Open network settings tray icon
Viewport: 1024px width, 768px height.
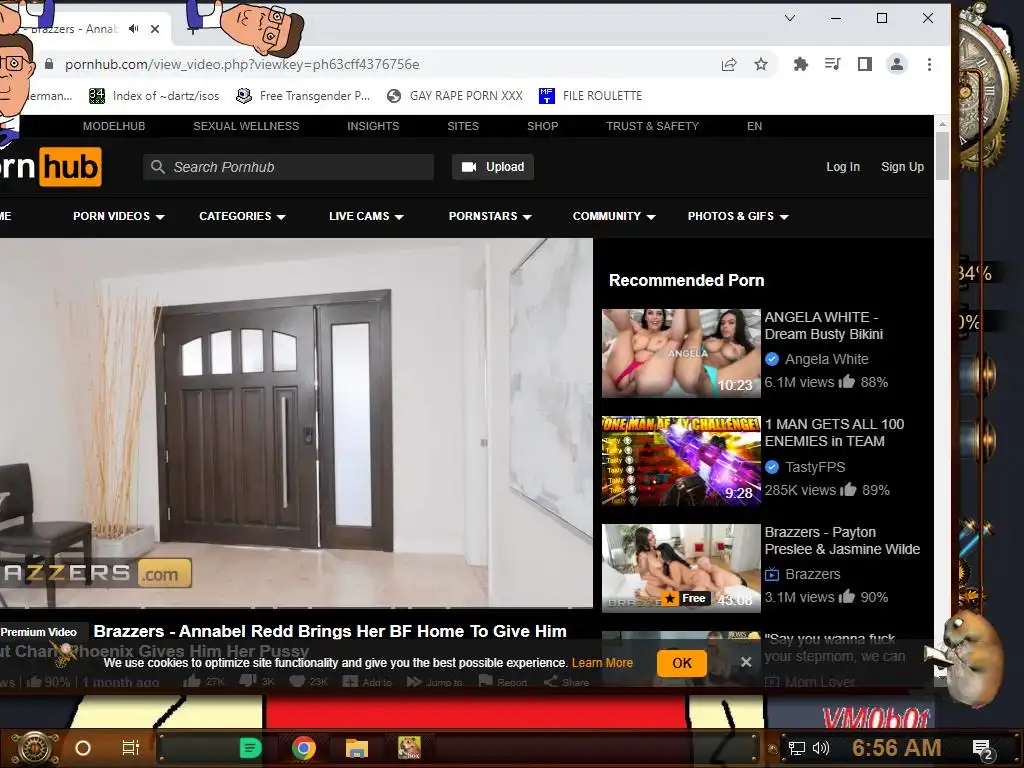click(x=797, y=748)
